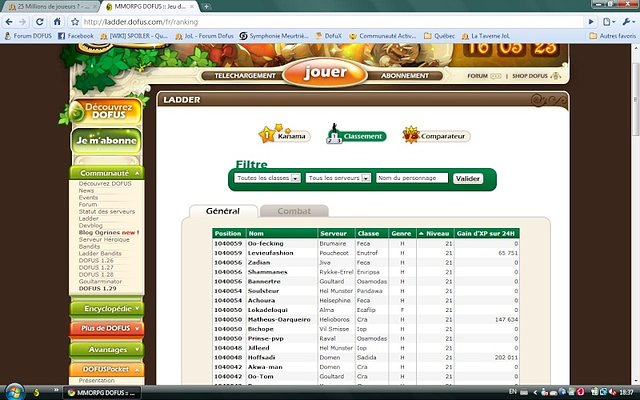
Task: Collapse the Communauté sidebar section
Action: pos(105,173)
